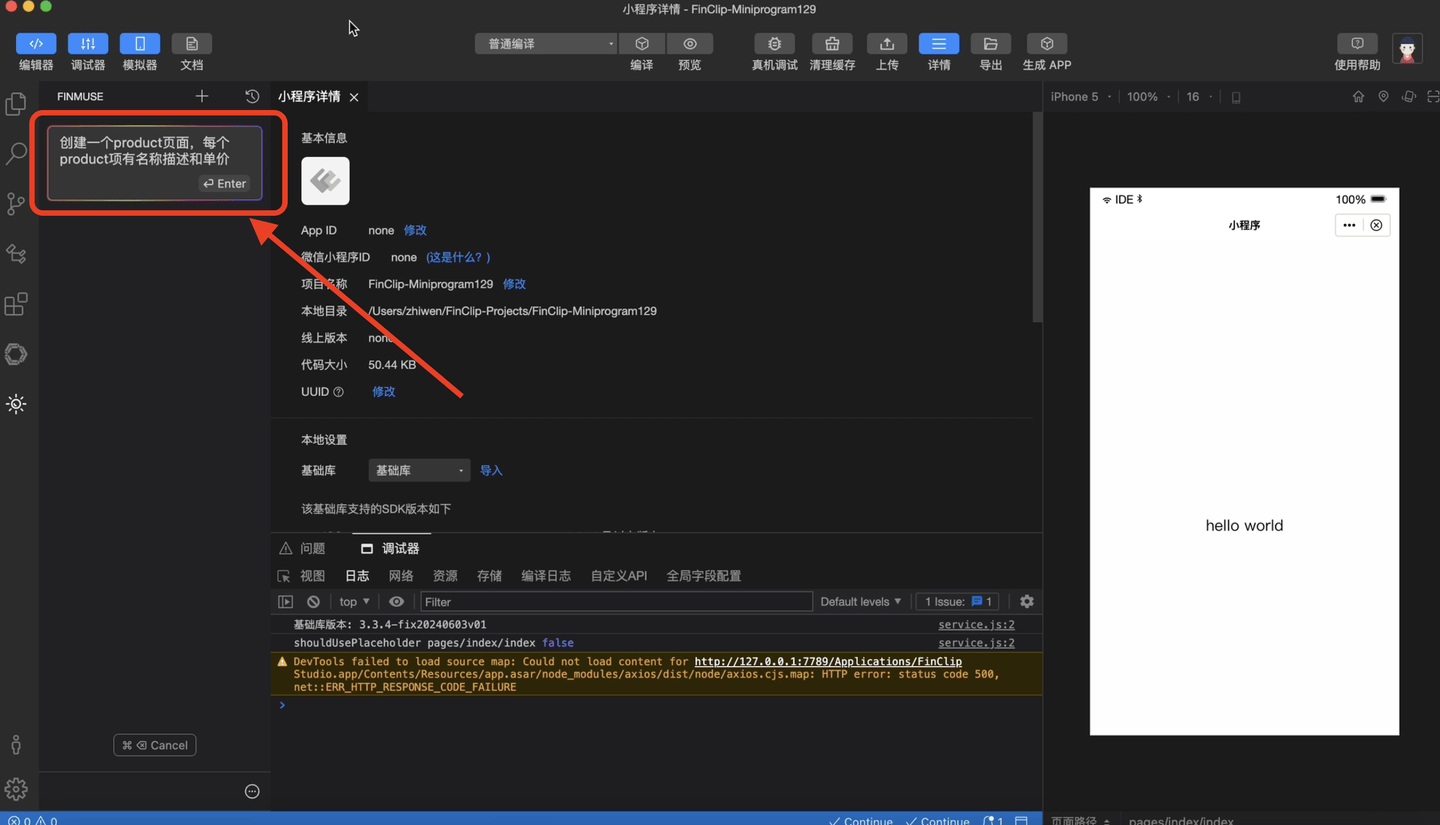Open the hexagon-shaped sidebar icon
The width and height of the screenshot is (1440, 825).
click(16, 354)
